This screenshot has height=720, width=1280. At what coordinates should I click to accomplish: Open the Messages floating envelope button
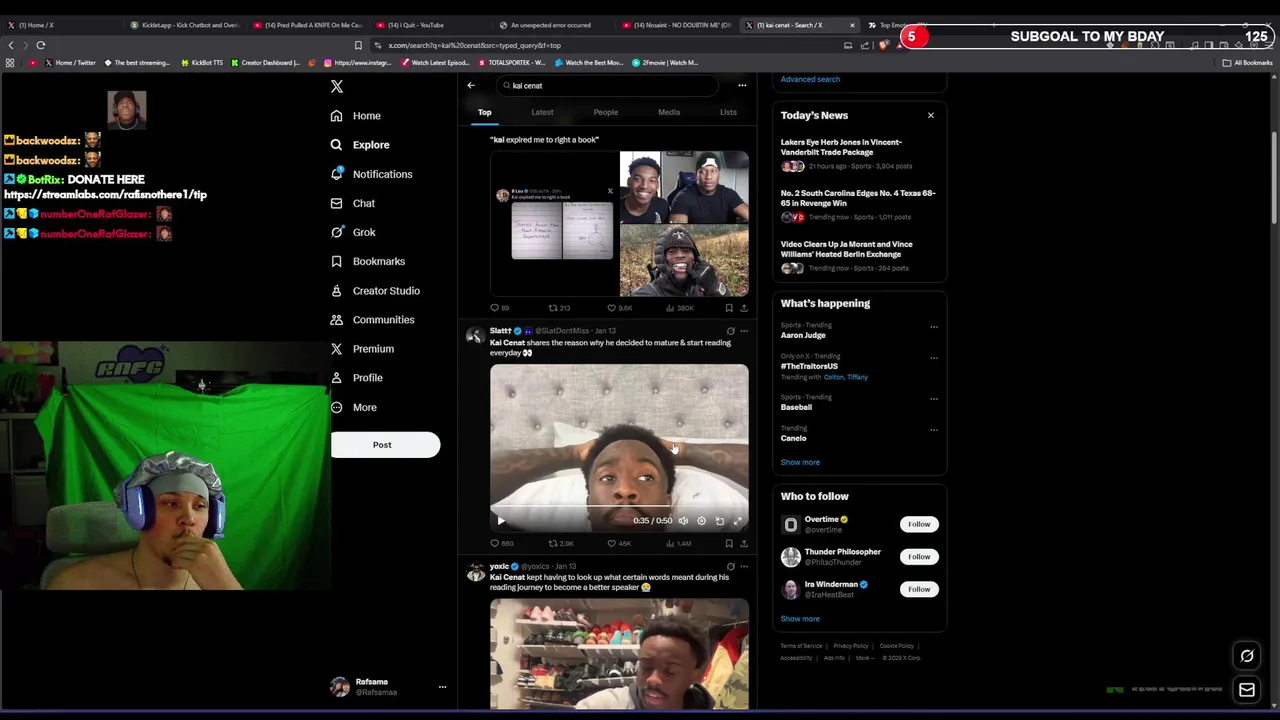(1247, 690)
